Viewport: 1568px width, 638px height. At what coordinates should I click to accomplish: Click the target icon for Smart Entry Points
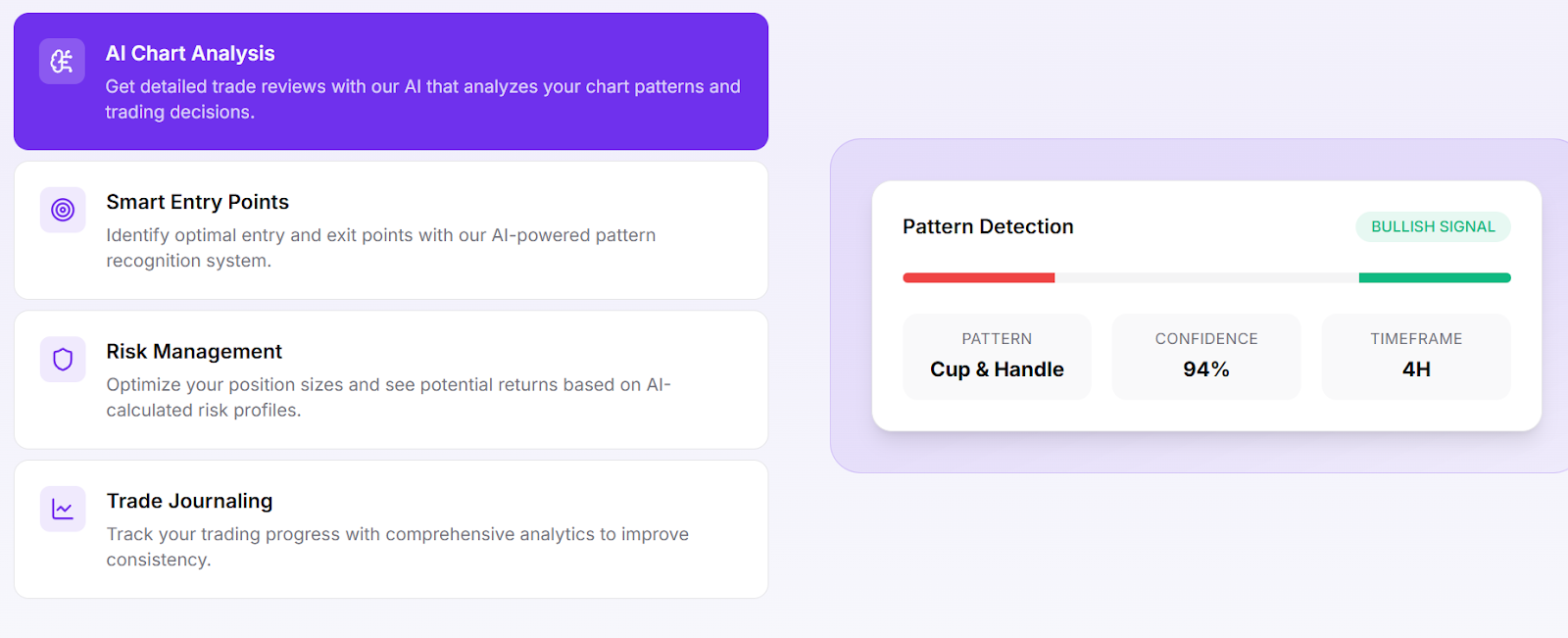pyautogui.click(x=63, y=210)
